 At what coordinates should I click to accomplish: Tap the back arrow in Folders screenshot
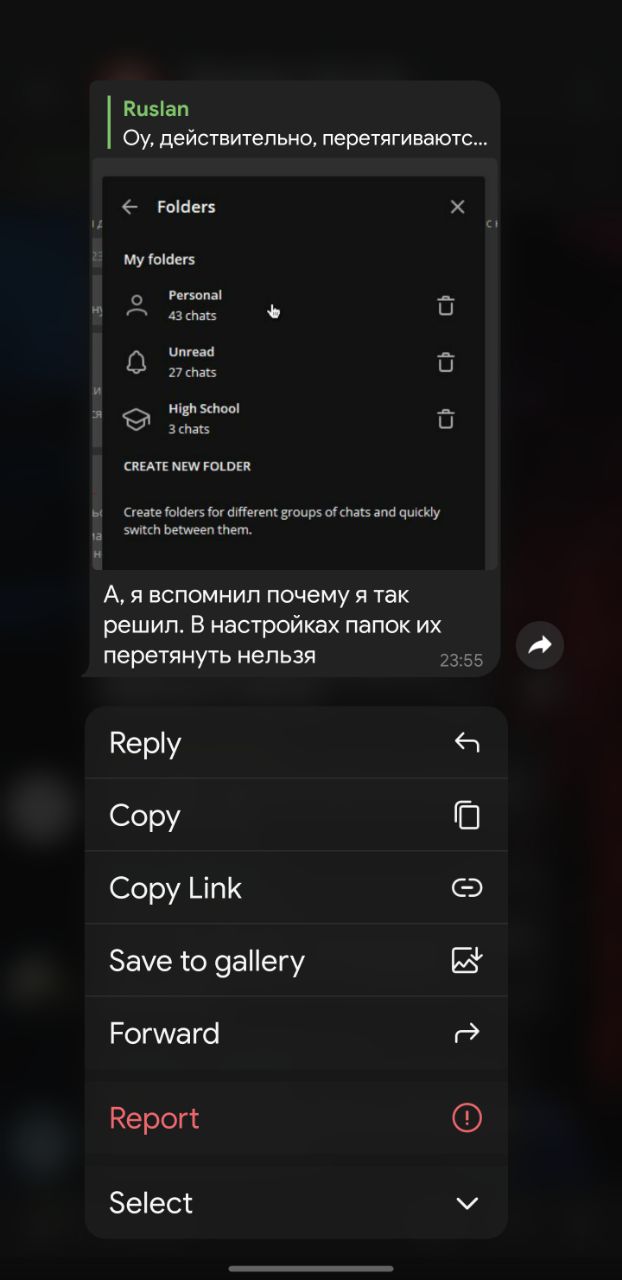130,207
